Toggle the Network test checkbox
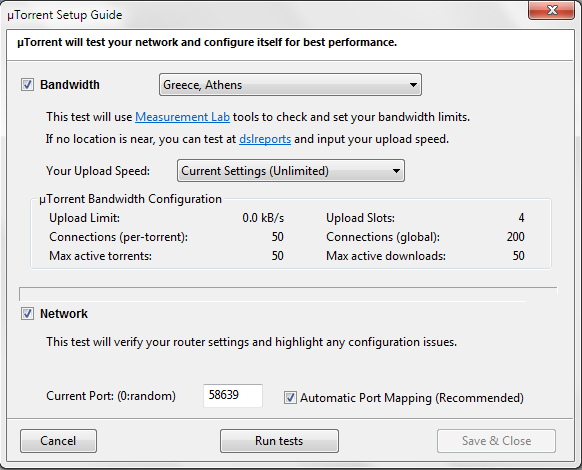 click(x=27, y=314)
